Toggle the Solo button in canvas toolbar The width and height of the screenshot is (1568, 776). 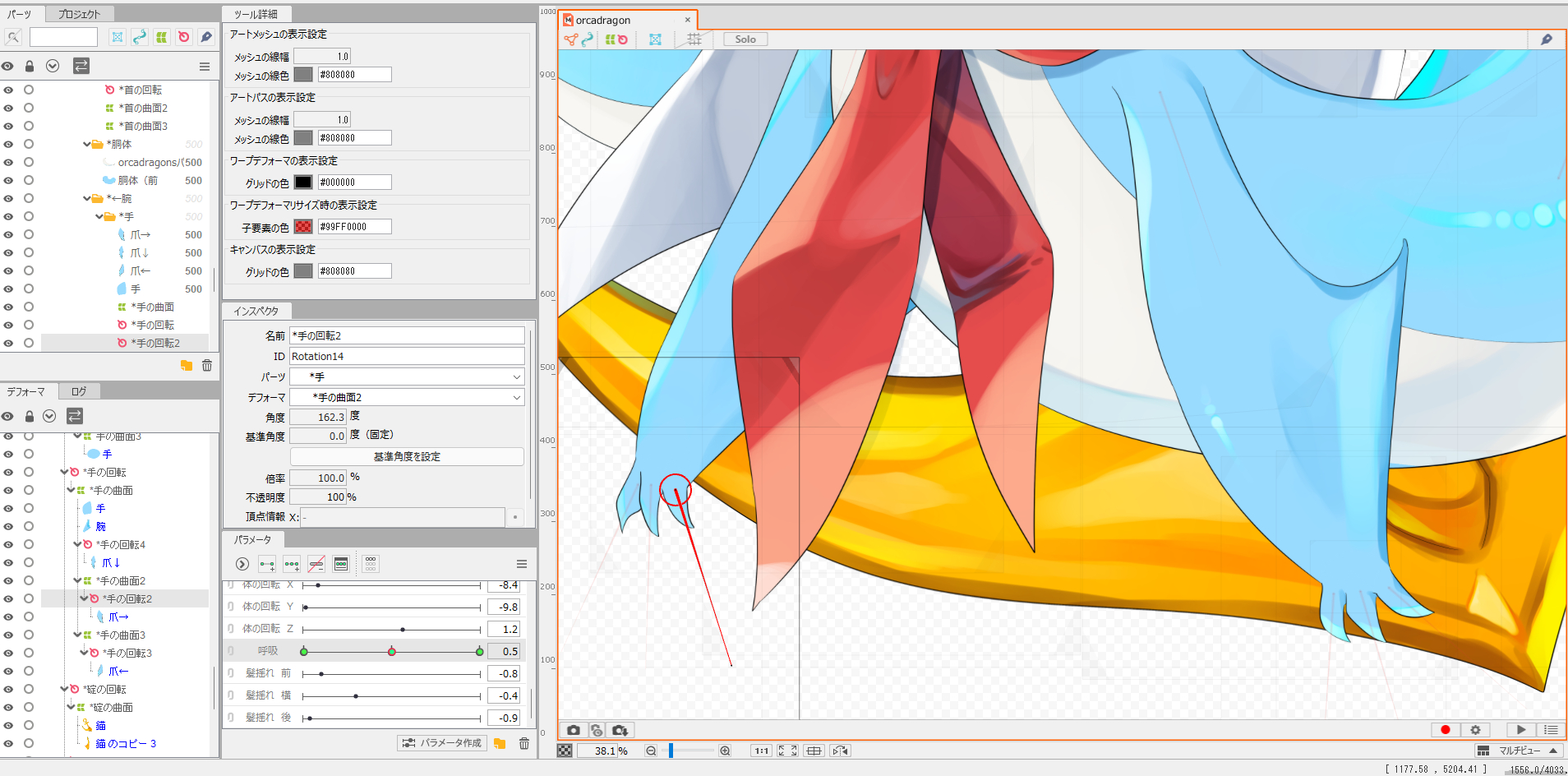click(745, 39)
